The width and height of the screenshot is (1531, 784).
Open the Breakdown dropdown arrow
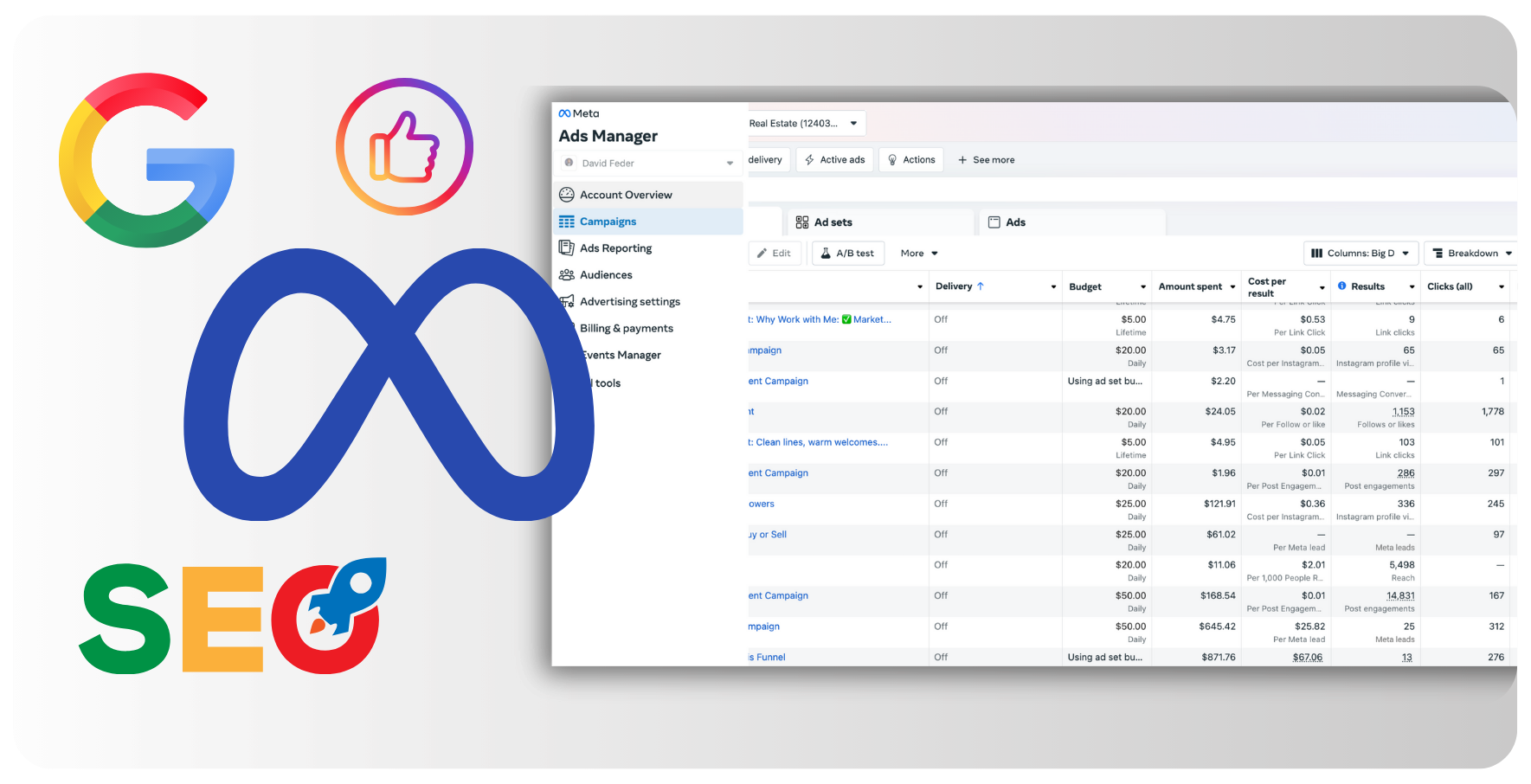click(x=1508, y=254)
